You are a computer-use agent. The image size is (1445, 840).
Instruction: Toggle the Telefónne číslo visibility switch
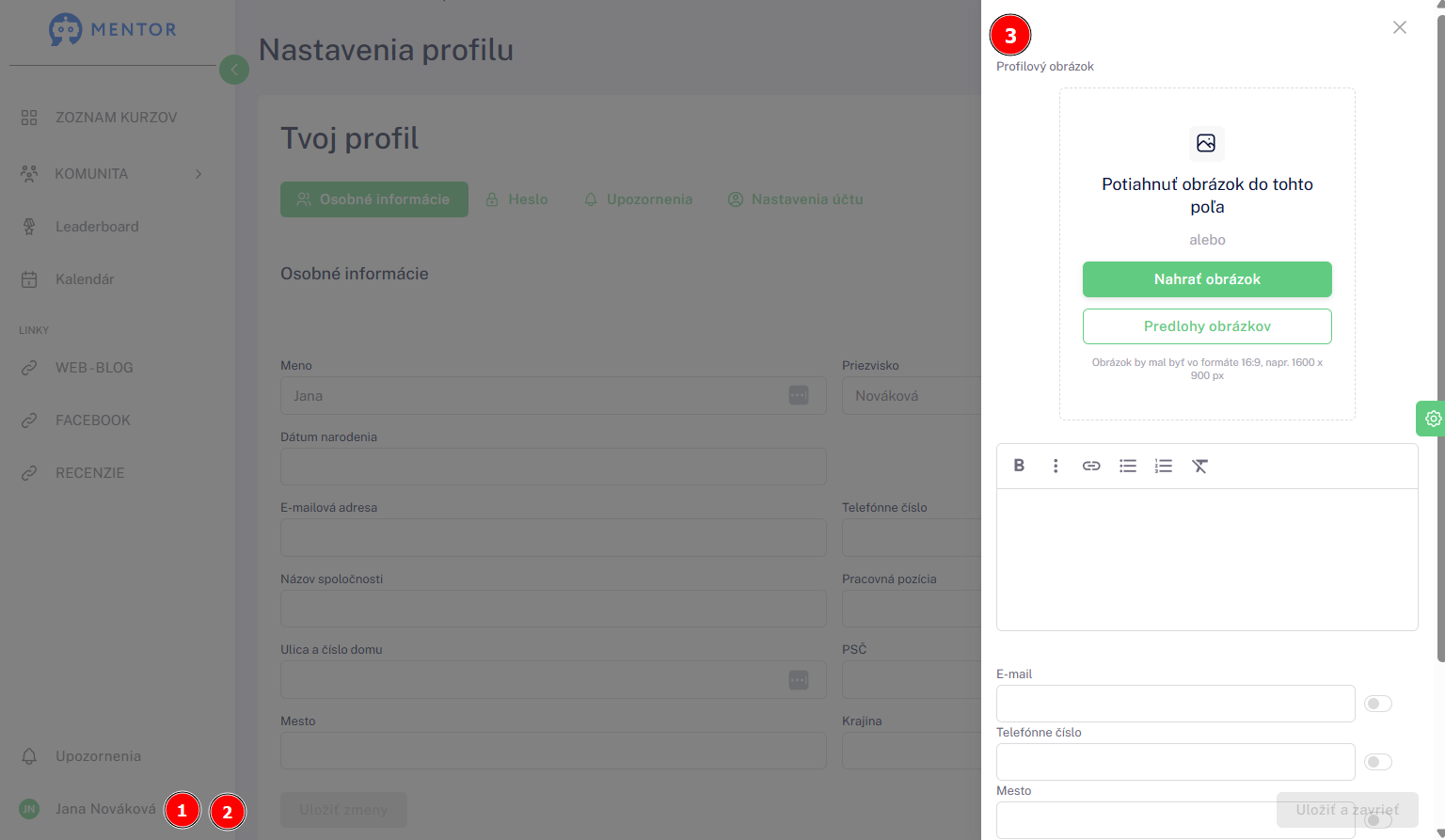tap(1378, 762)
